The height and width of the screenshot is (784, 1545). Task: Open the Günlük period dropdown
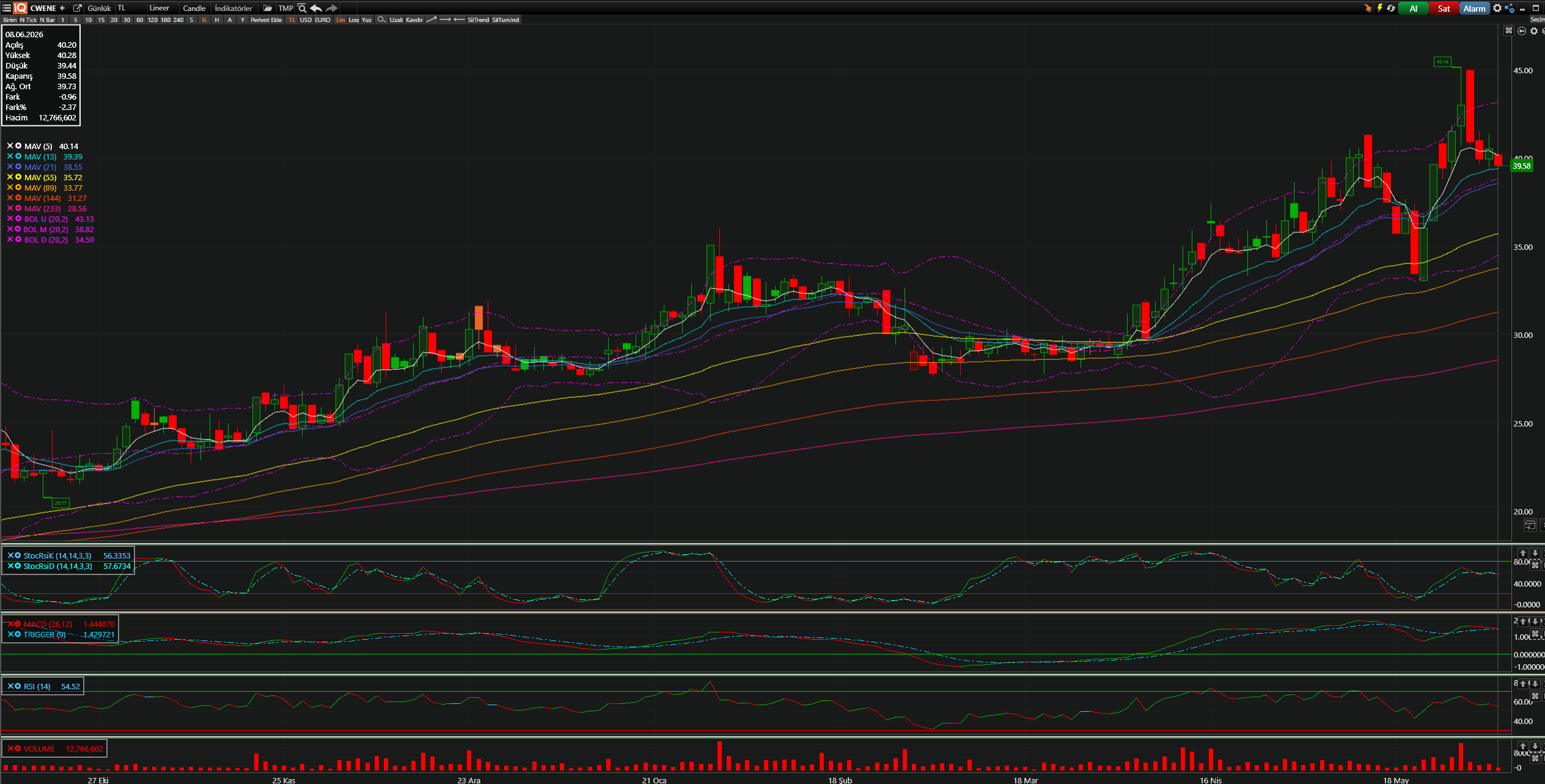click(x=99, y=8)
